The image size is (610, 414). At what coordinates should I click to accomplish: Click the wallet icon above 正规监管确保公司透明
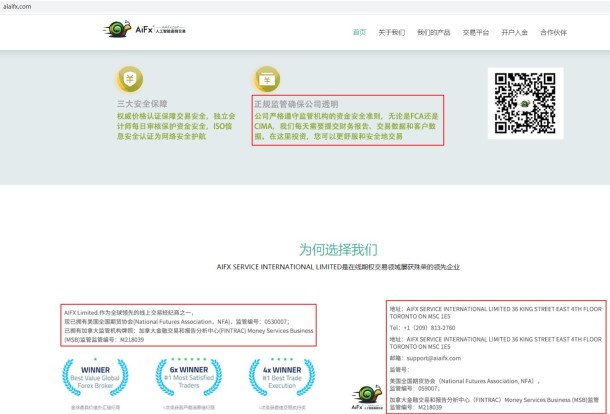click(x=266, y=79)
